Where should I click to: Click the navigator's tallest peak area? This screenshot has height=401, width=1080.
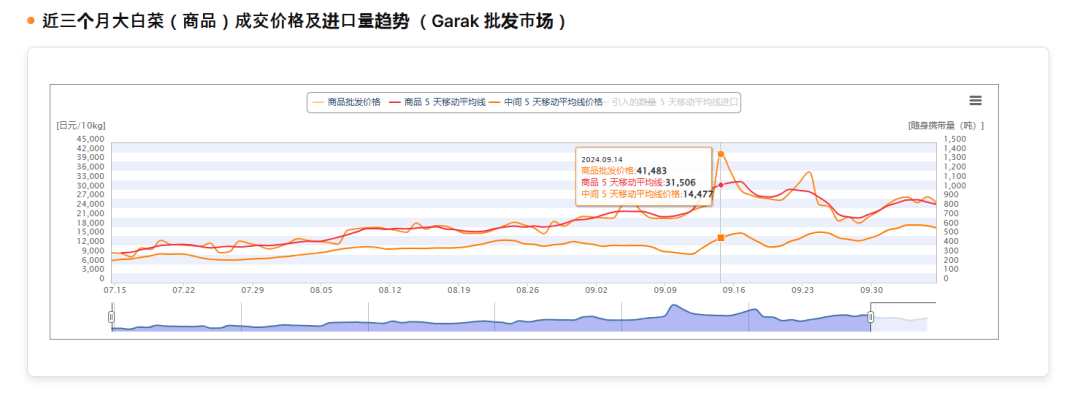(675, 312)
